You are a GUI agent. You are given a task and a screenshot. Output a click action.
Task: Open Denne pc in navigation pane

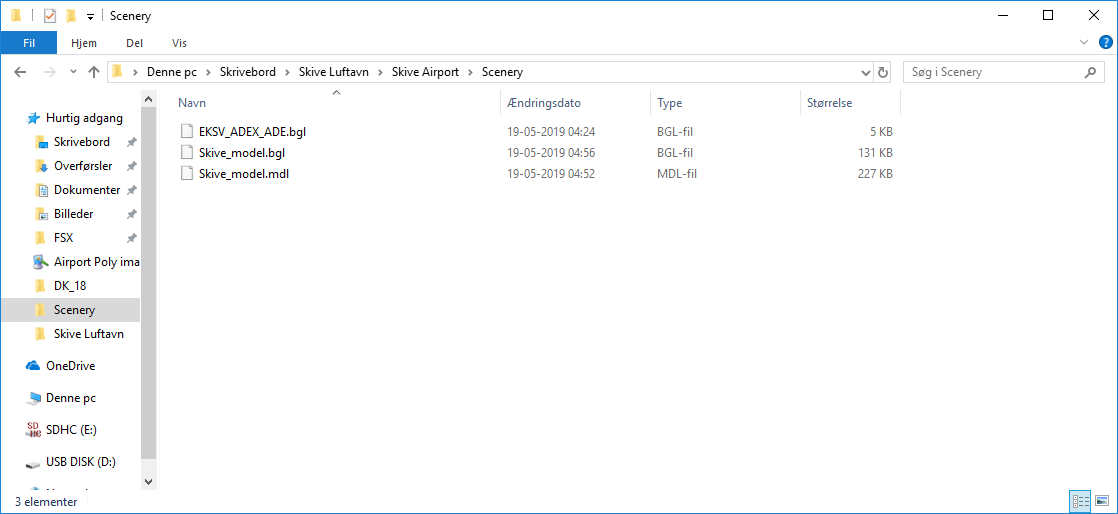[x=71, y=398]
